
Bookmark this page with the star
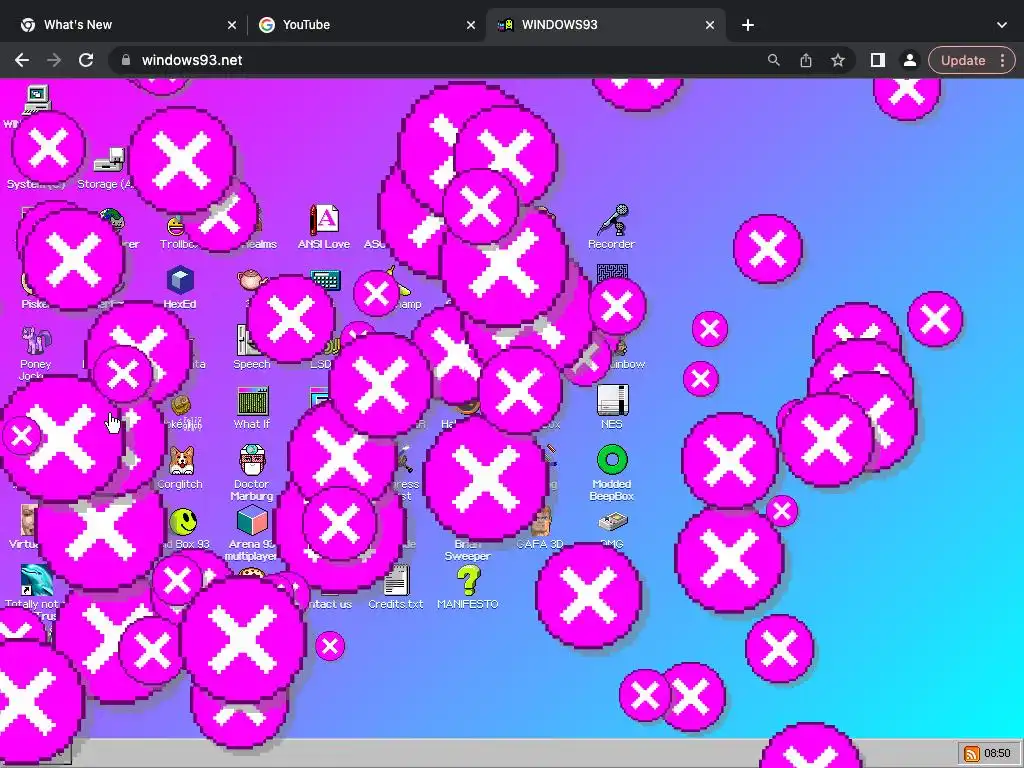838,60
